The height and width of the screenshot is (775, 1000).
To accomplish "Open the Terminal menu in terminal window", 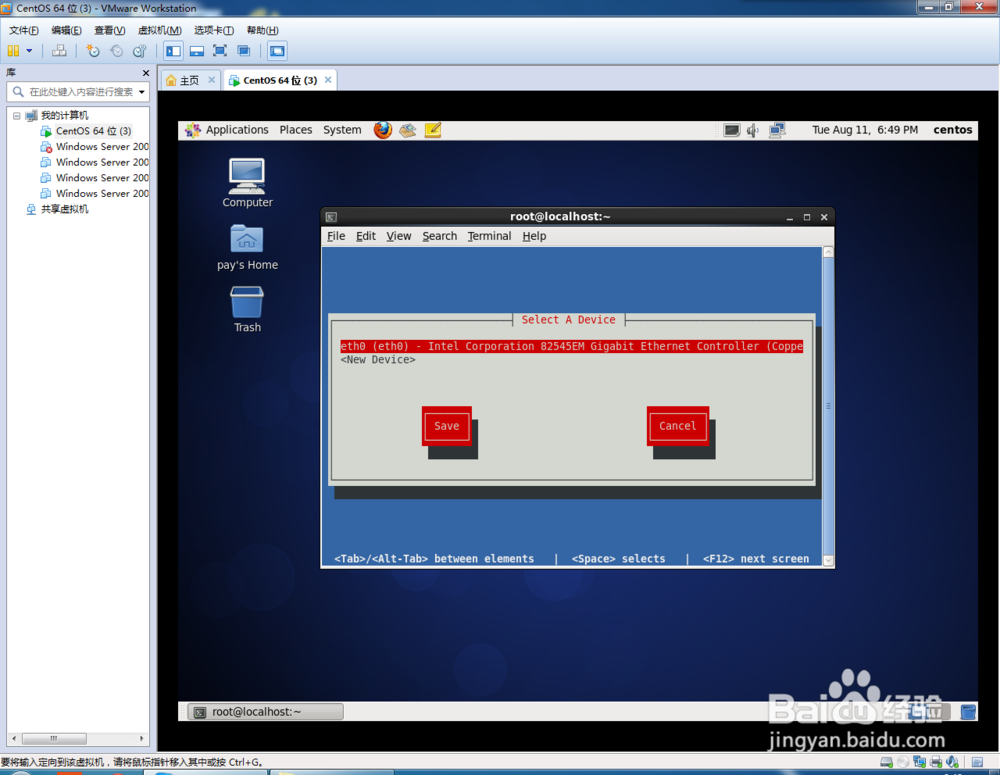I will (489, 236).
